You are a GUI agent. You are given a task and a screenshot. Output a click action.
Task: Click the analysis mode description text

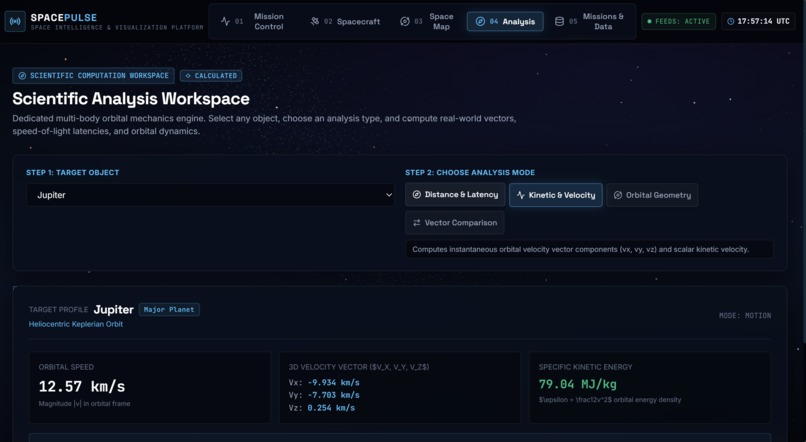click(x=580, y=249)
